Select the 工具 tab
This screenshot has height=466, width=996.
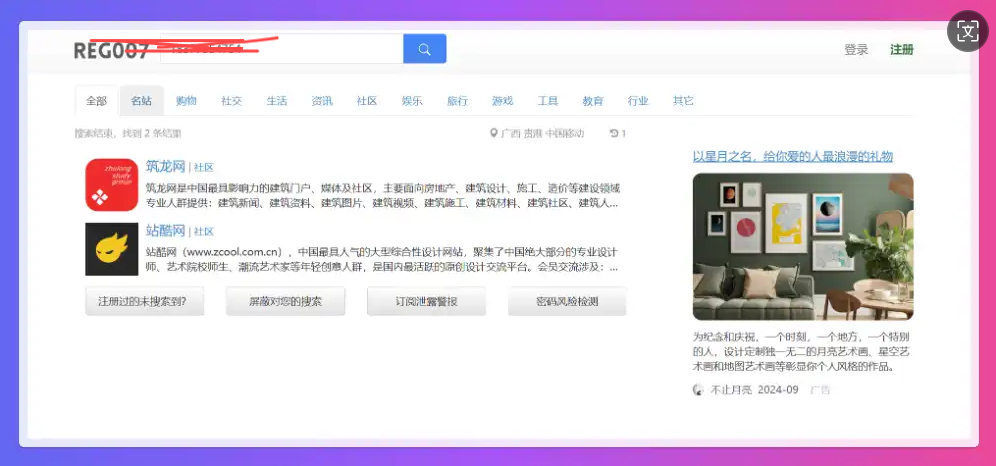548,100
